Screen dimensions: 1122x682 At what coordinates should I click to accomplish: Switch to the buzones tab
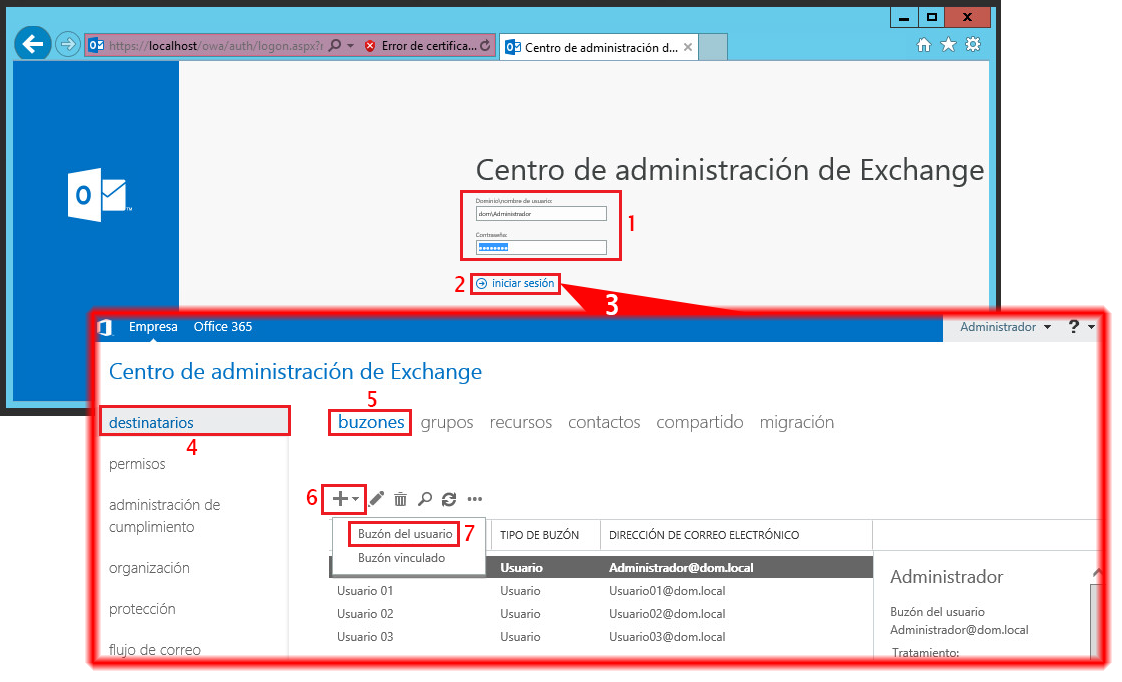point(371,422)
